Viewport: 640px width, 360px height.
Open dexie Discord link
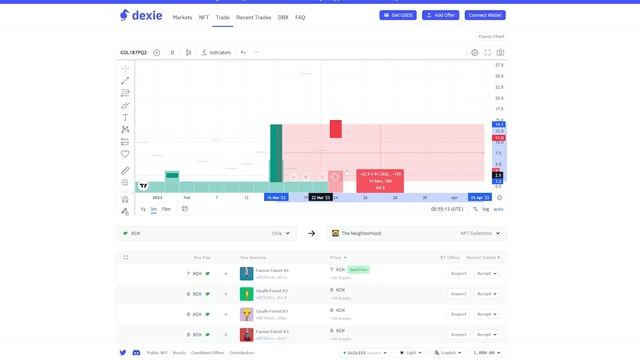click(136, 353)
